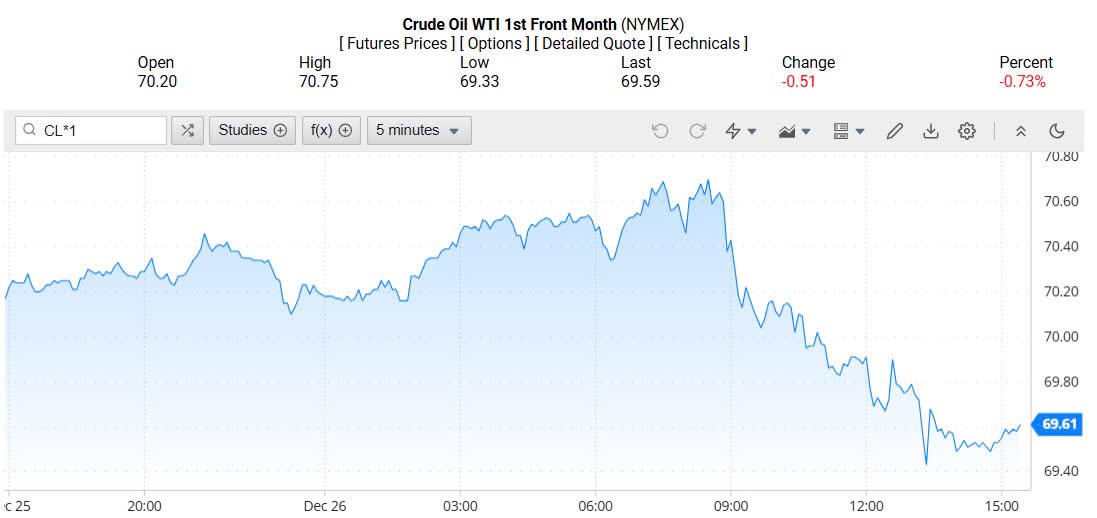Click the CL*1 symbol search field

point(100,130)
